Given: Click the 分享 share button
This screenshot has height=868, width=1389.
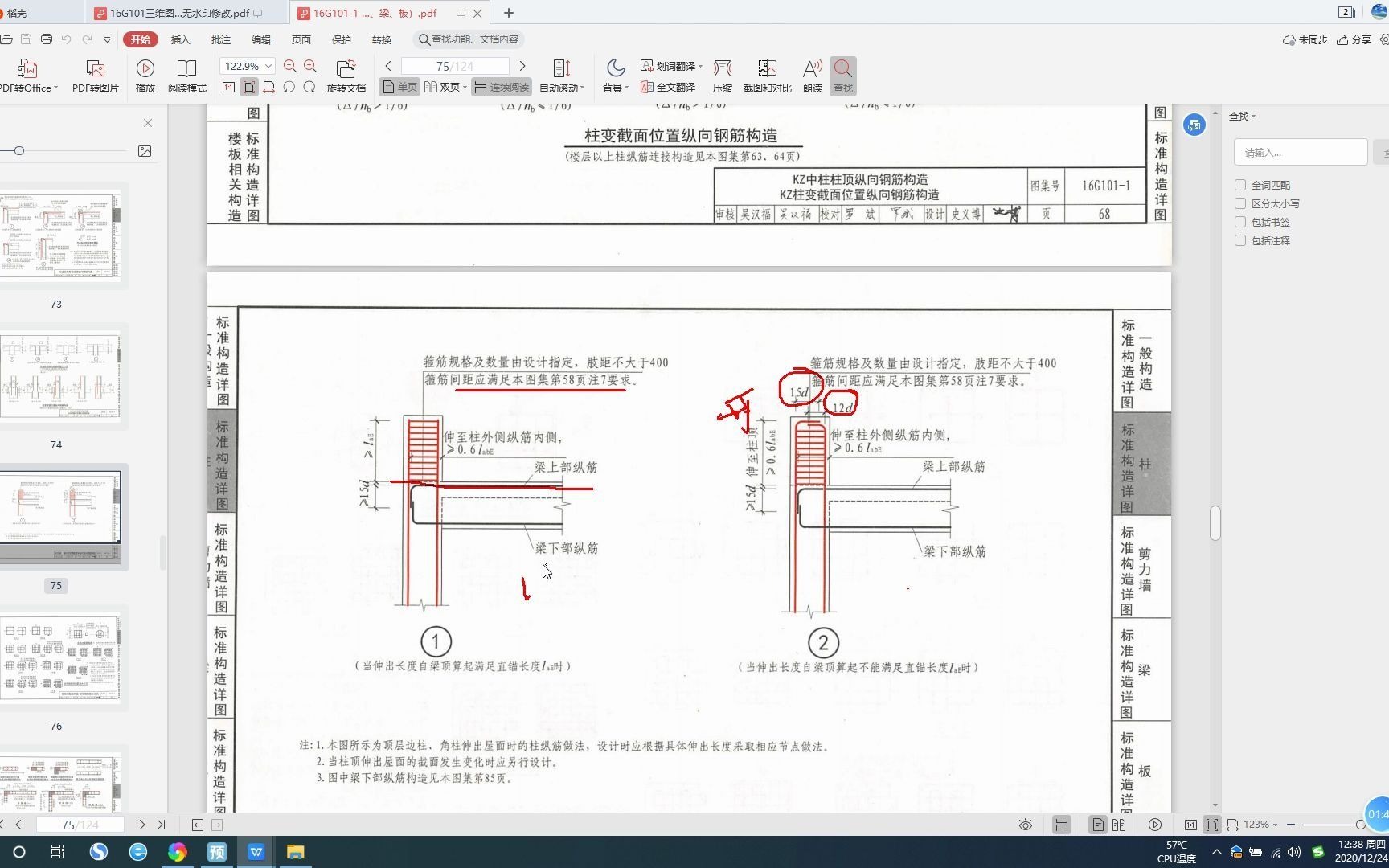Looking at the screenshot, I should click(1354, 39).
